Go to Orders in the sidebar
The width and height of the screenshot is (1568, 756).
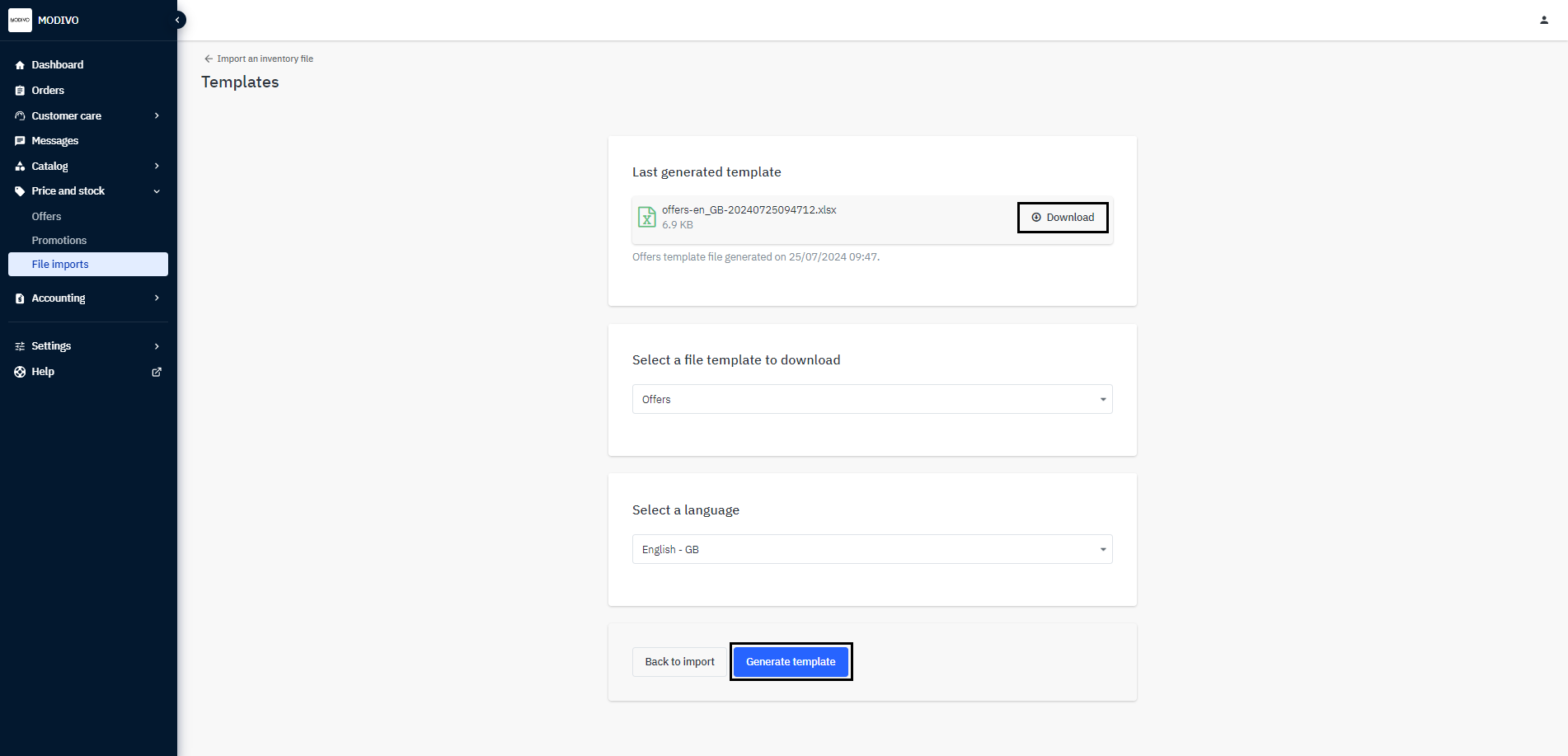tap(48, 91)
